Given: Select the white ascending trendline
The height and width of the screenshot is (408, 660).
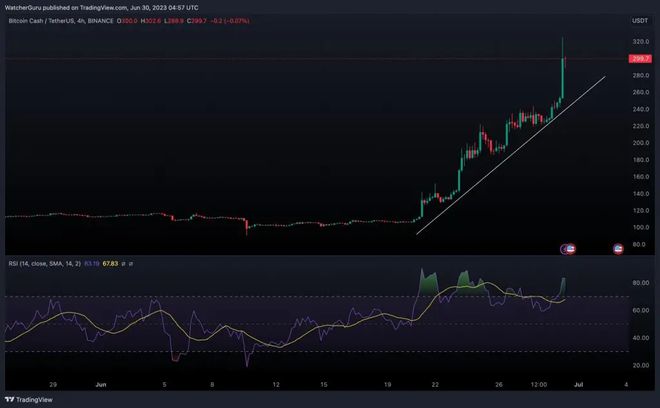Looking at the screenshot, I should (510, 156).
